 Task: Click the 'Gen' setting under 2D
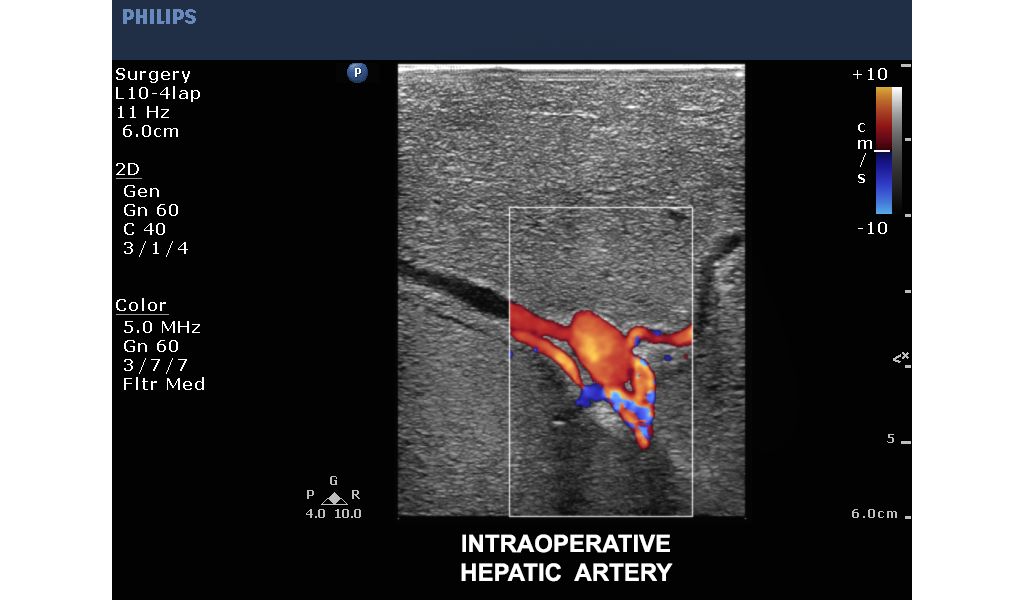point(141,191)
